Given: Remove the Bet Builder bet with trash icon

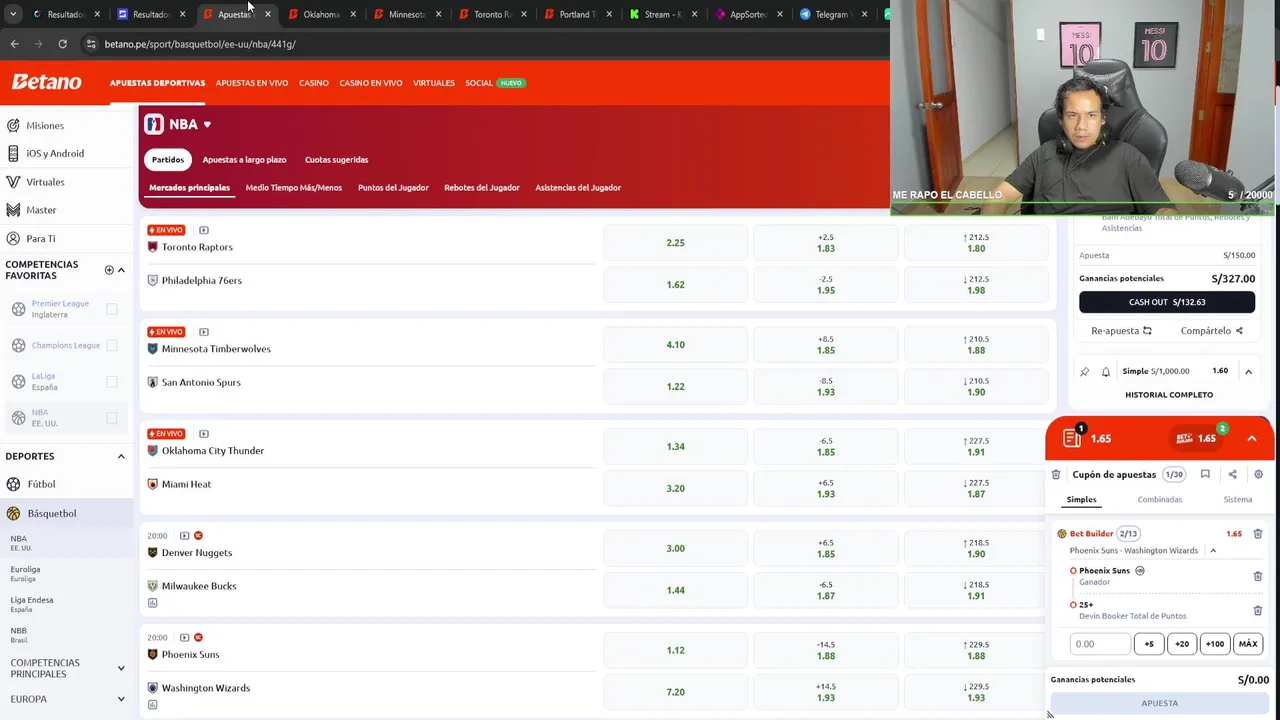Looking at the screenshot, I should (x=1258, y=534).
